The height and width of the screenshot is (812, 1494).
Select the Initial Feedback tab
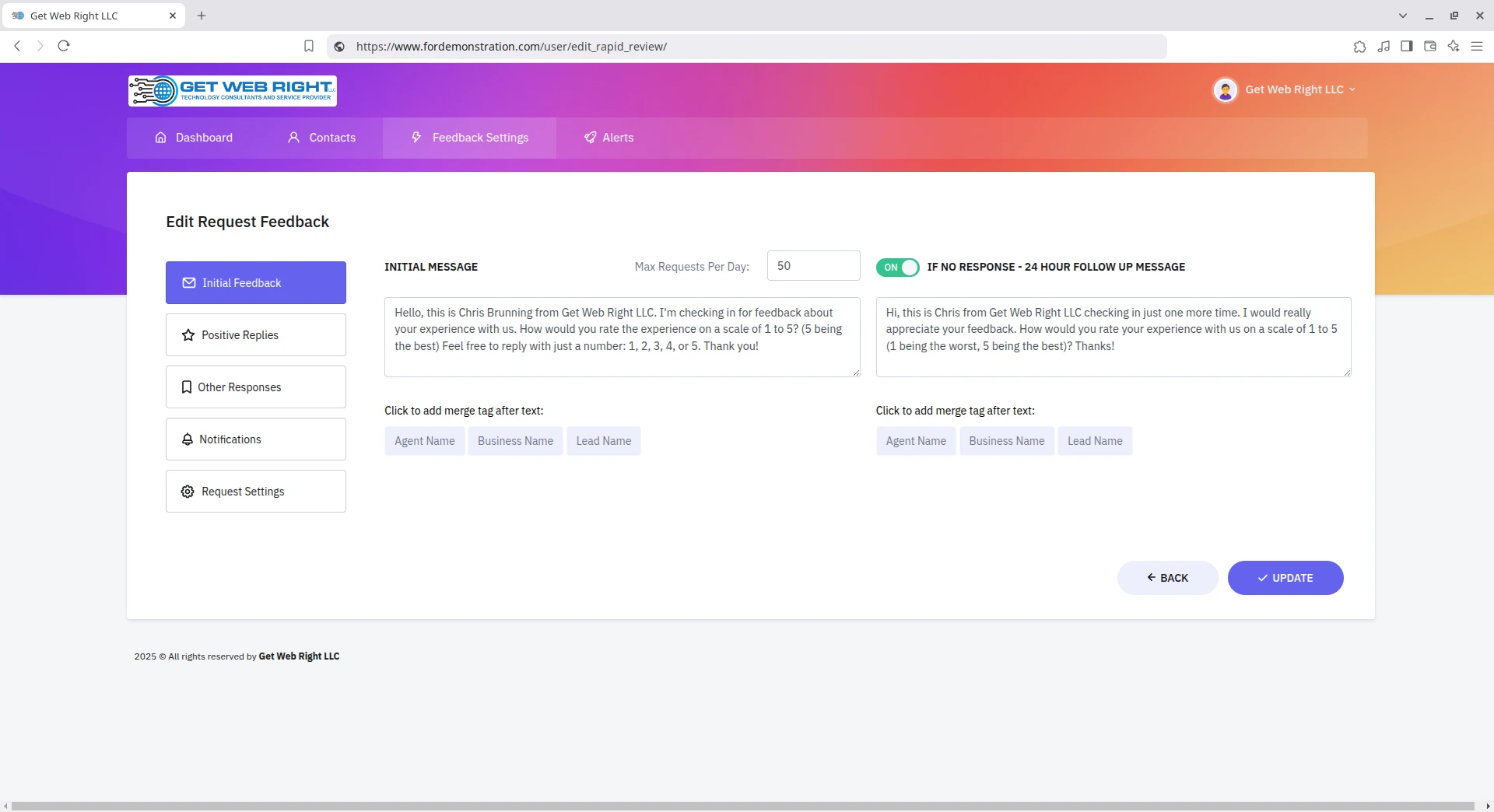pyautogui.click(x=256, y=283)
